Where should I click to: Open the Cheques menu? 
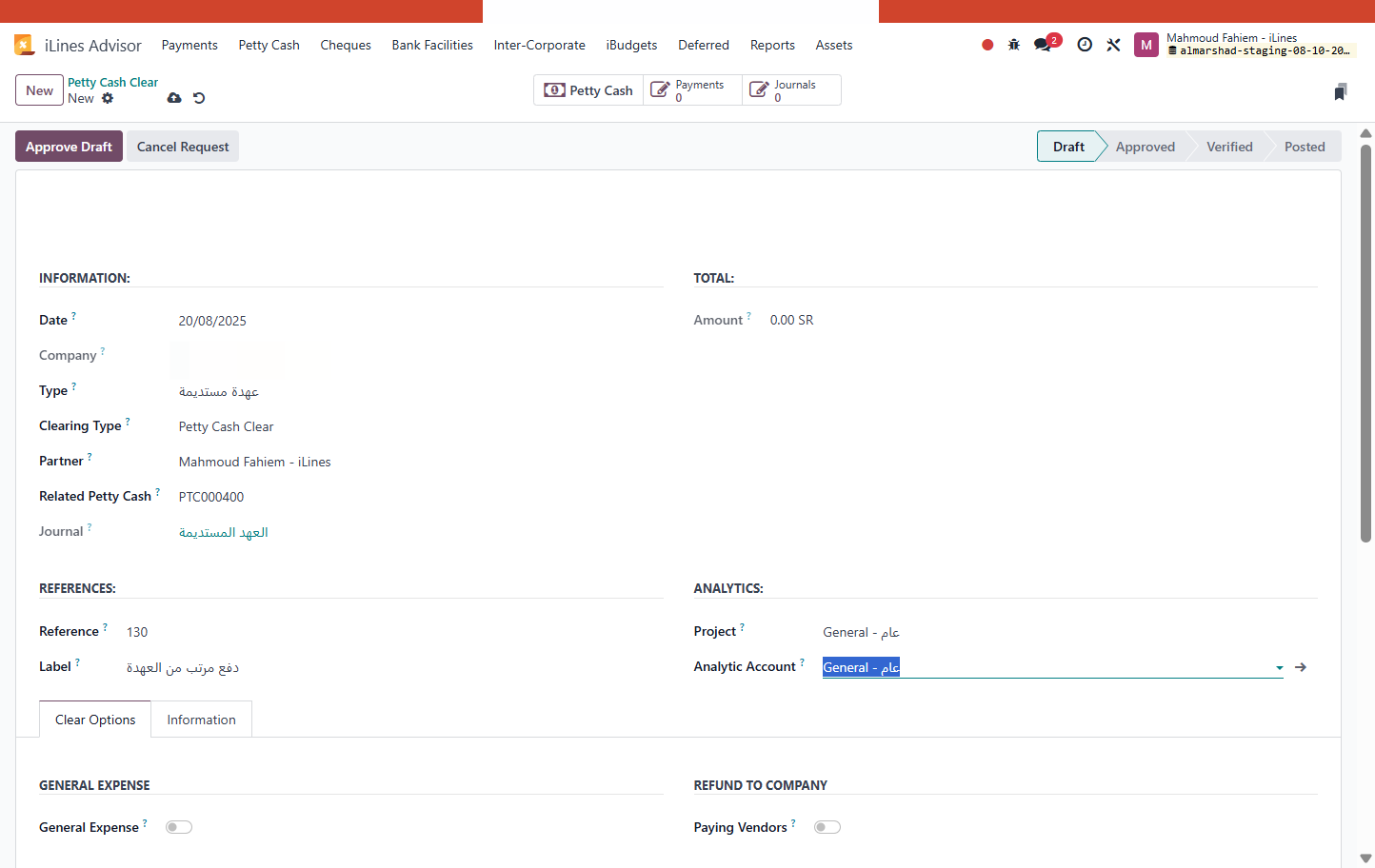(x=346, y=45)
